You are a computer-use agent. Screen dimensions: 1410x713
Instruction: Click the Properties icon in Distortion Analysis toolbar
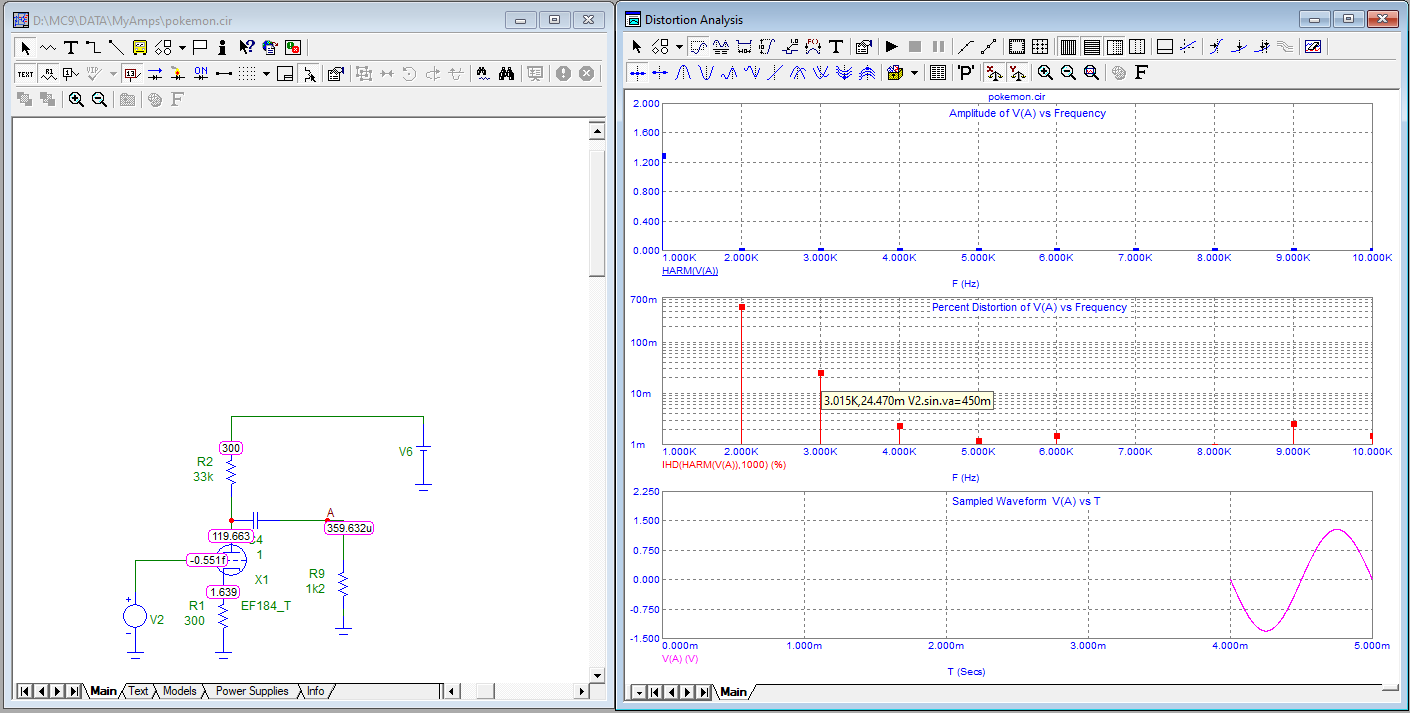pyautogui.click(x=863, y=47)
